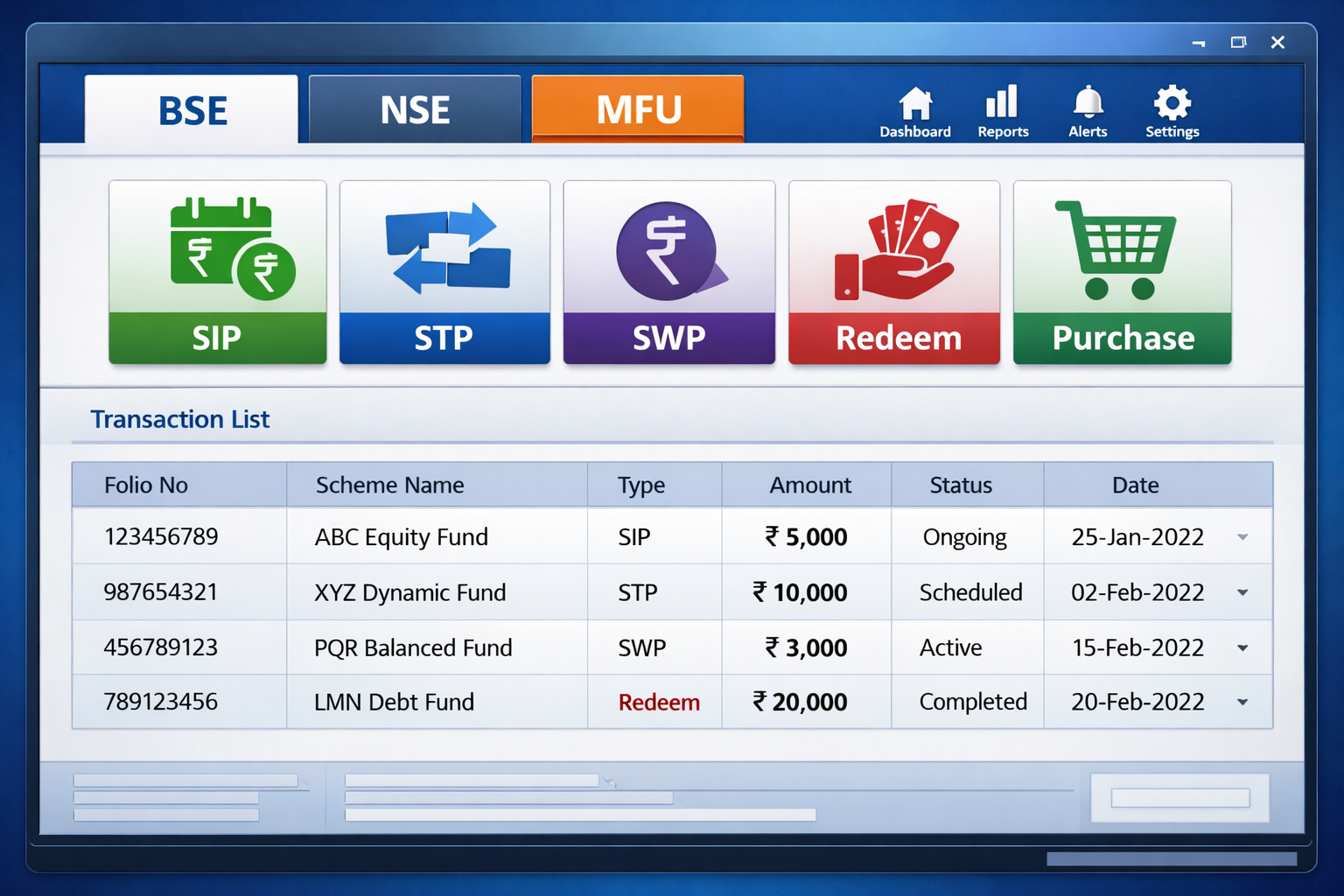Expand dropdown for ABC Equity Fund row

(x=1242, y=537)
